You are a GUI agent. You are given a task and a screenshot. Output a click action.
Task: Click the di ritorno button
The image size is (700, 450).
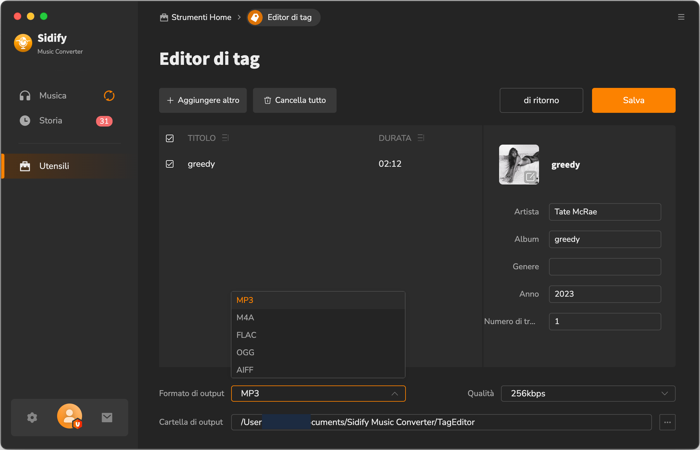coord(541,100)
